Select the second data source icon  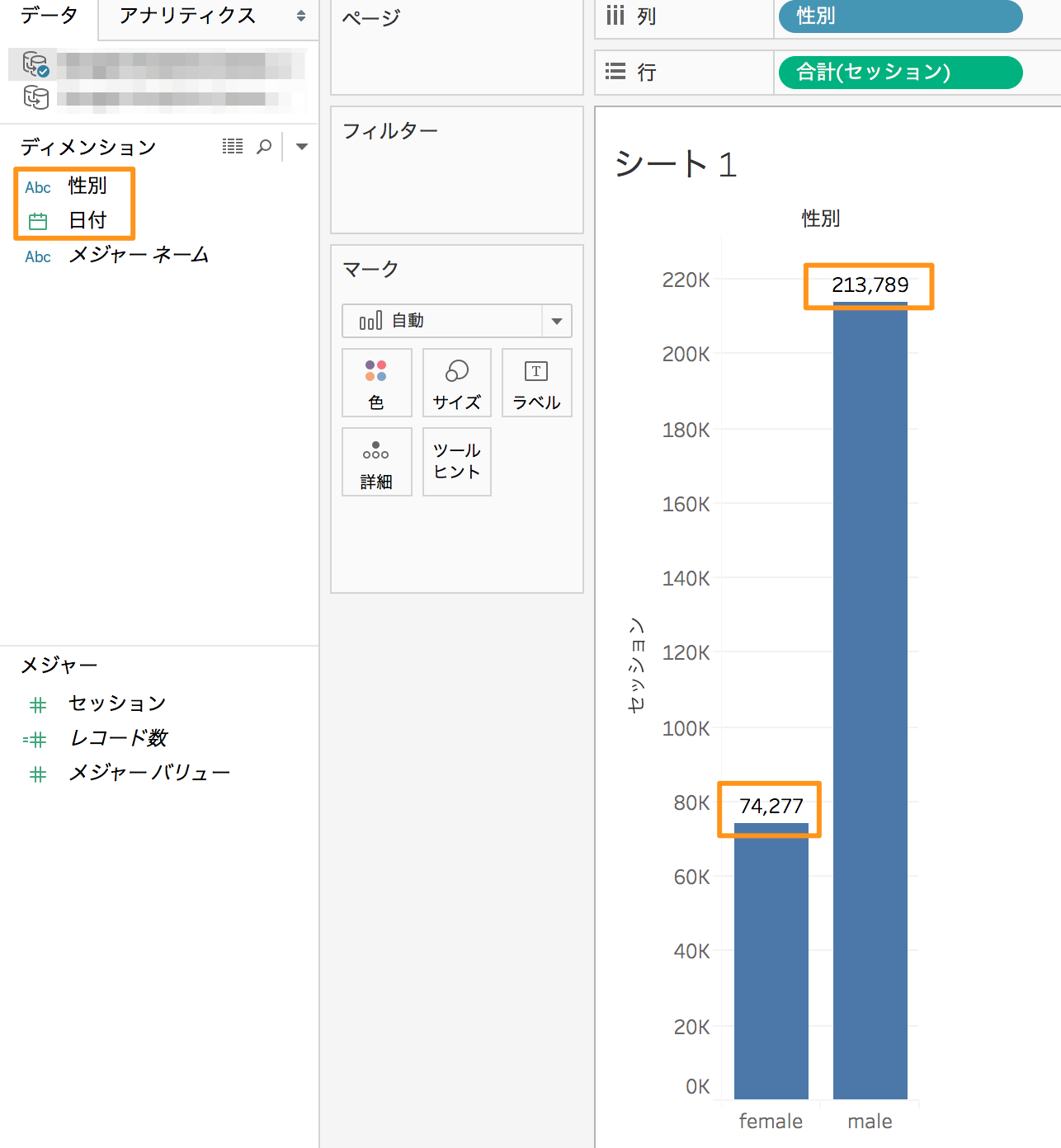click(x=35, y=97)
